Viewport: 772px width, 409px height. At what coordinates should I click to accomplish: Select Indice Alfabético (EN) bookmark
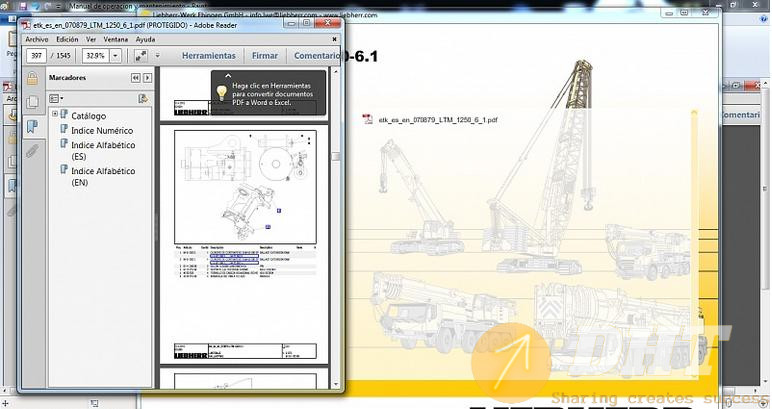tap(103, 177)
